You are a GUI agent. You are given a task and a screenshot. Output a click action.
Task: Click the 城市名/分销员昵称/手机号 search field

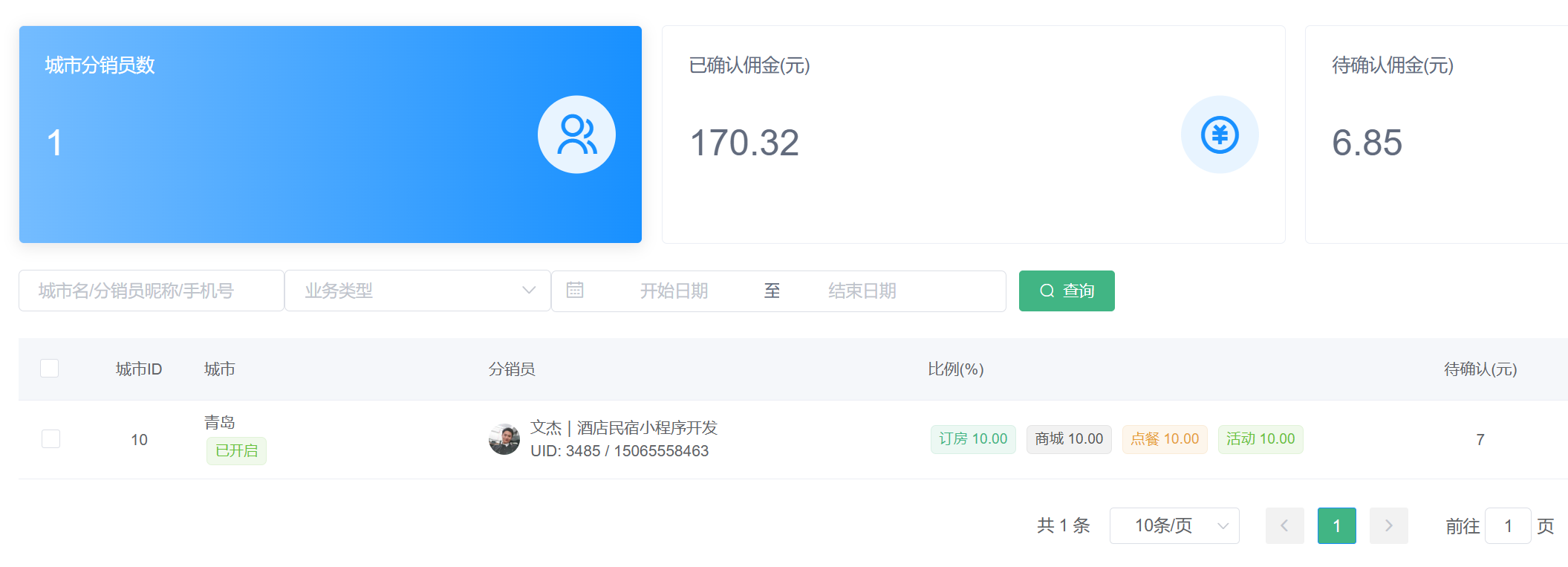[152, 291]
